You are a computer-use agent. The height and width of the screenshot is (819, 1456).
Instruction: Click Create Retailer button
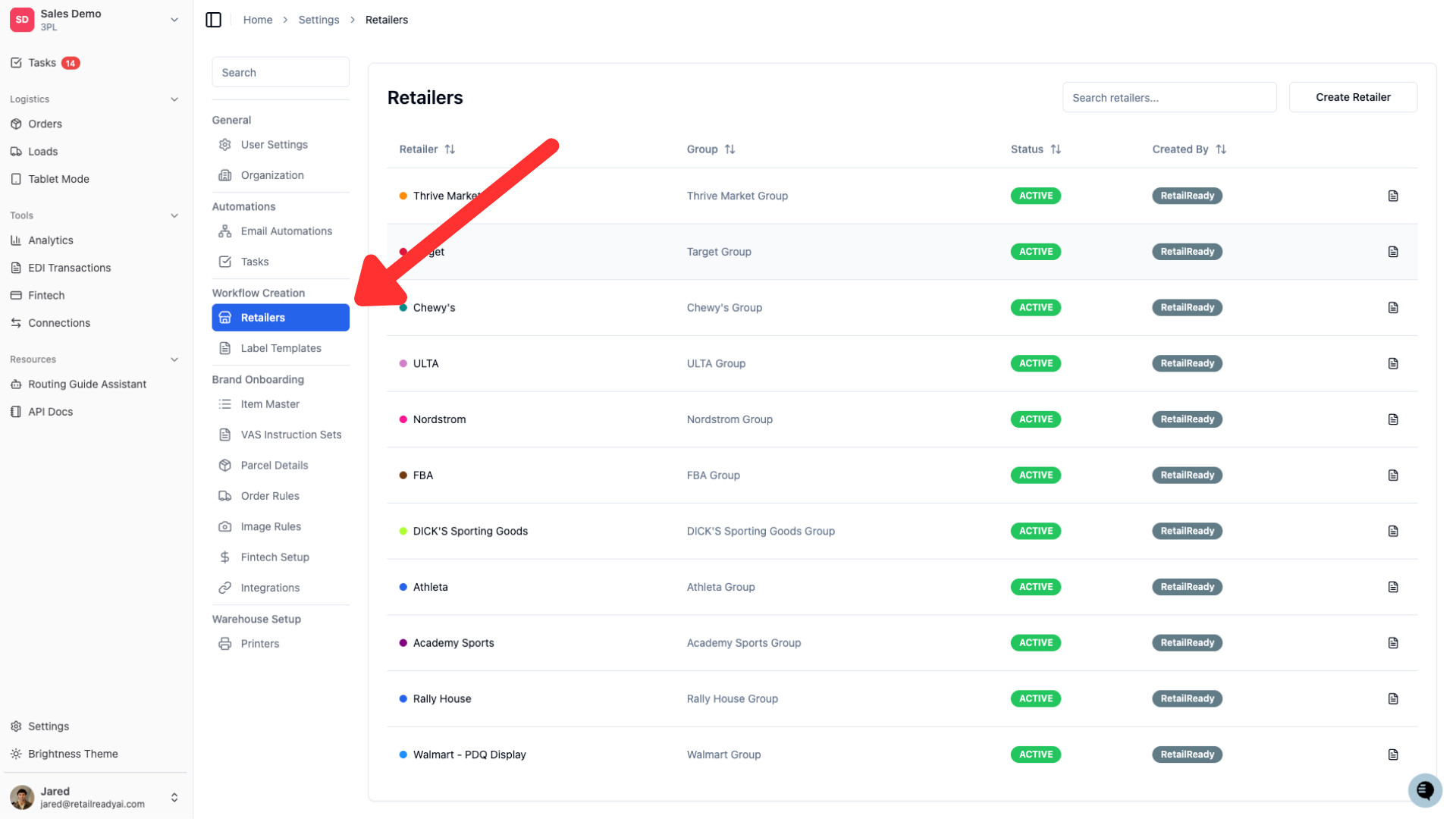[1353, 97]
